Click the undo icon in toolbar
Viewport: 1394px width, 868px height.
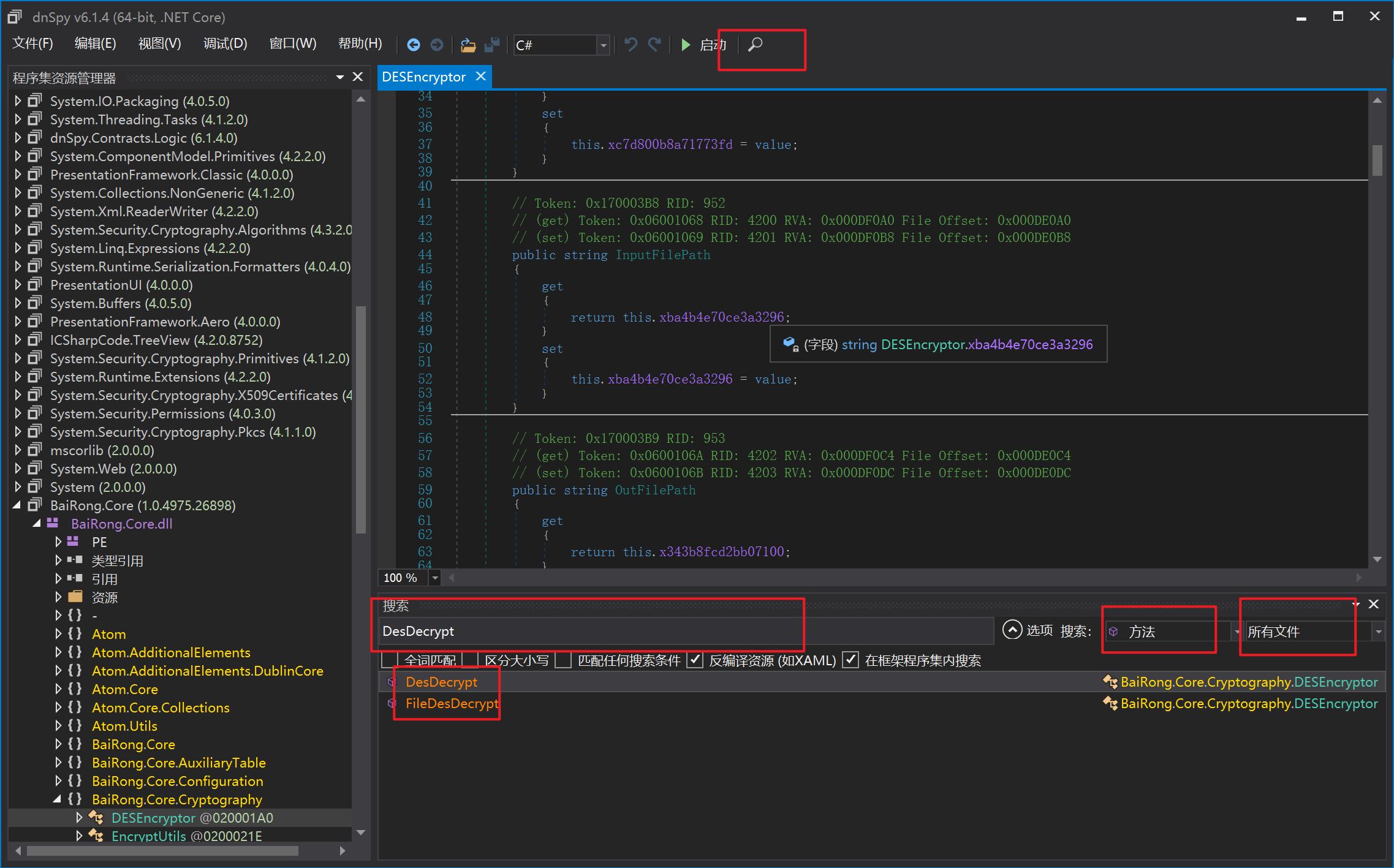coord(631,45)
